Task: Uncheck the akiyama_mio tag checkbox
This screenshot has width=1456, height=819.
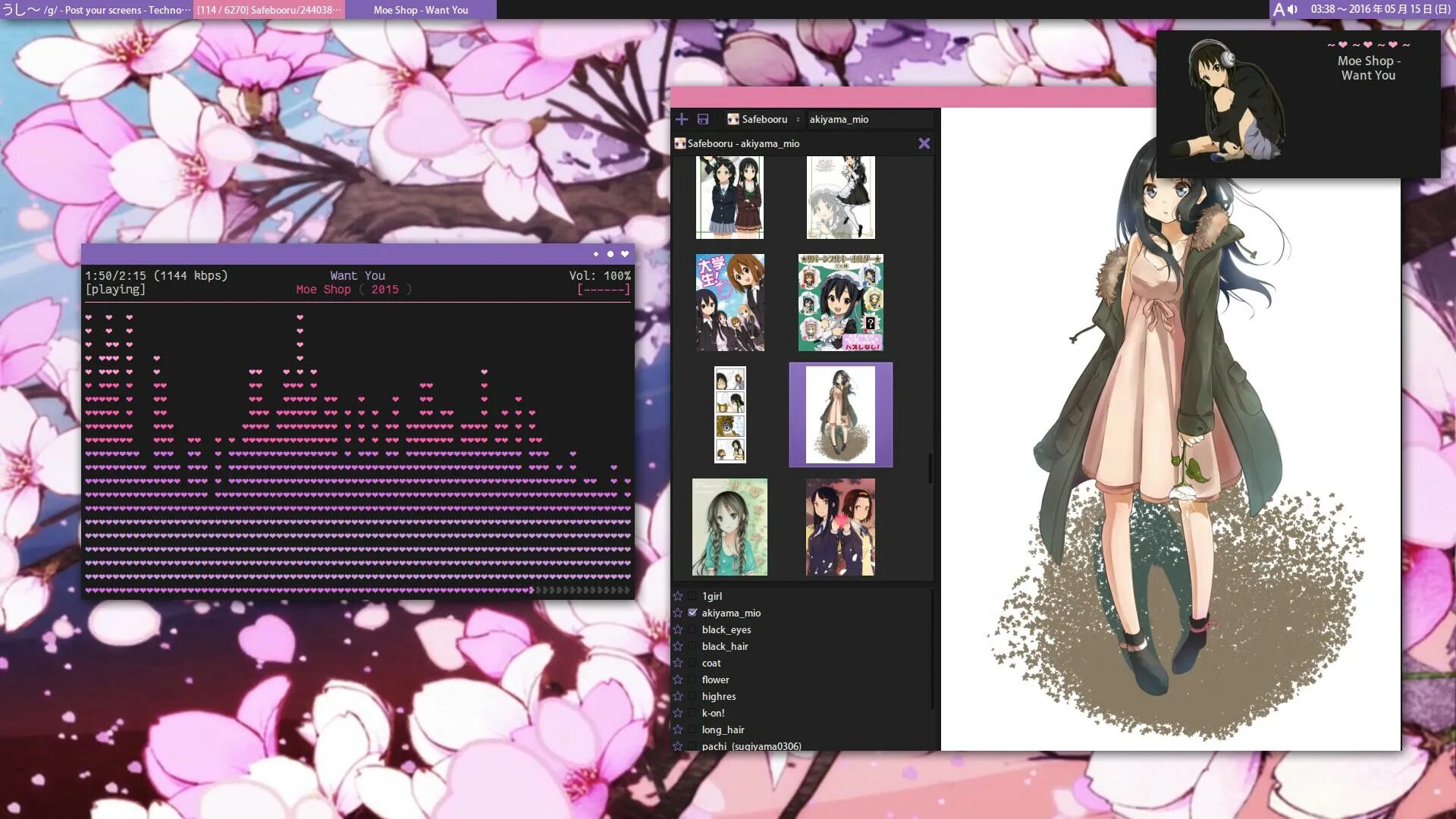Action: [692, 613]
